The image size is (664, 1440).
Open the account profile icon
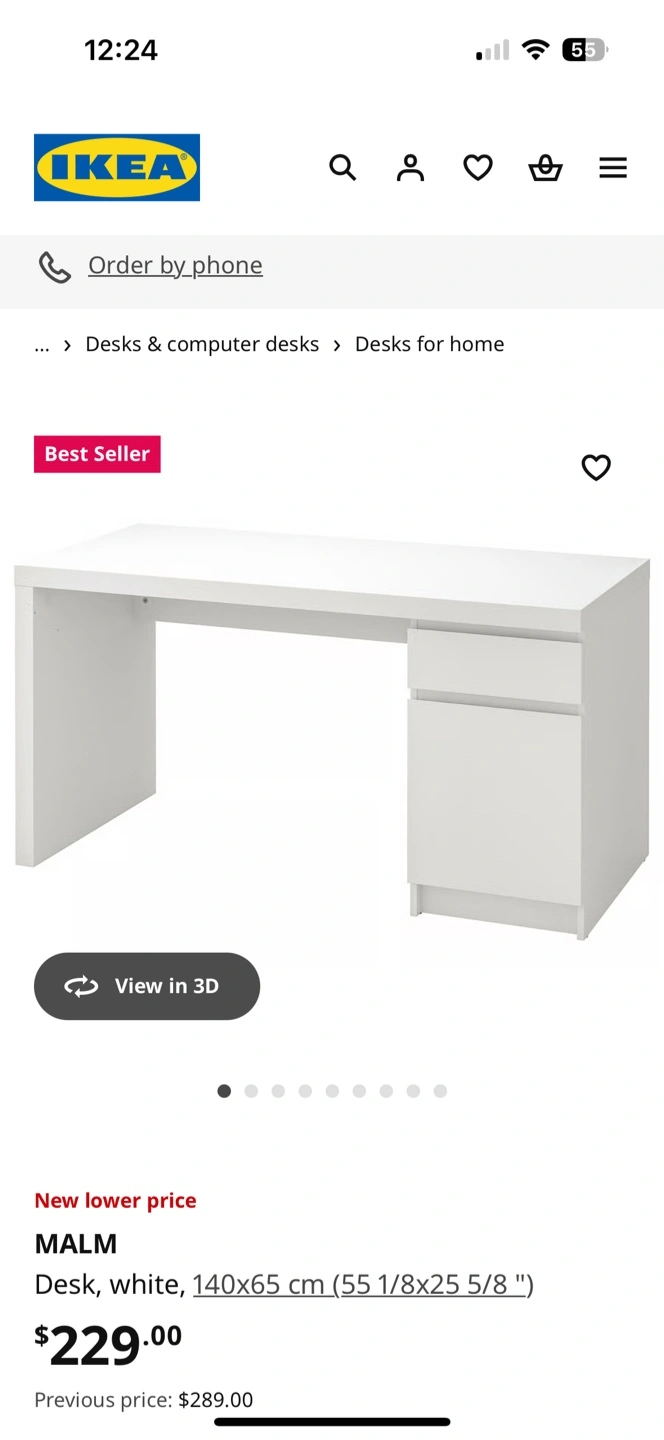click(410, 167)
